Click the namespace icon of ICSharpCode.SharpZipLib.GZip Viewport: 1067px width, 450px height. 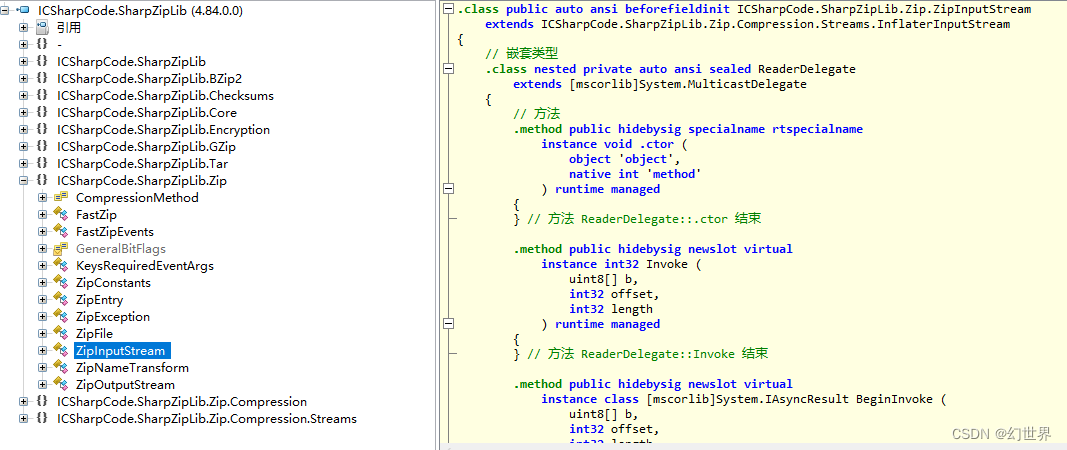tap(42, 147)
